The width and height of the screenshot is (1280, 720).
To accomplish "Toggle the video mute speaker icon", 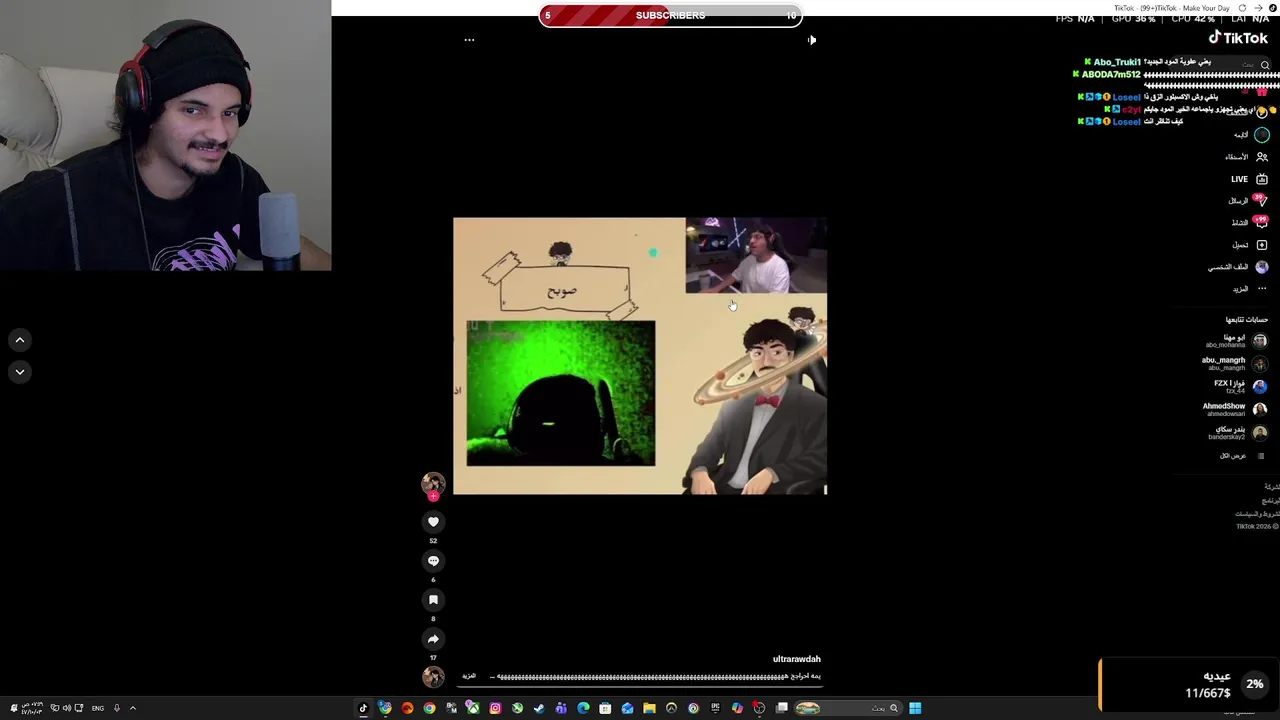I will coord(811,40).
